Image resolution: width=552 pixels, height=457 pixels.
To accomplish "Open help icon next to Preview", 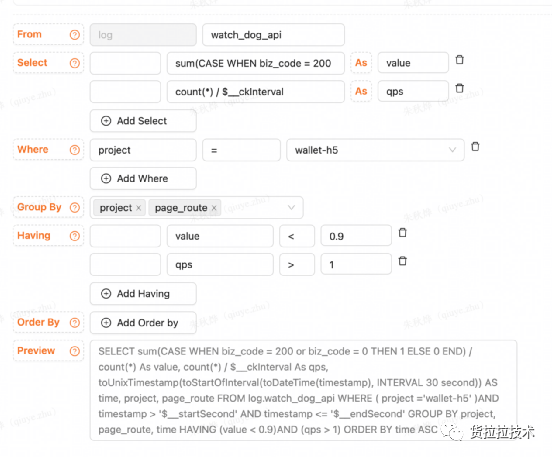I will click(x=75, y=351).
